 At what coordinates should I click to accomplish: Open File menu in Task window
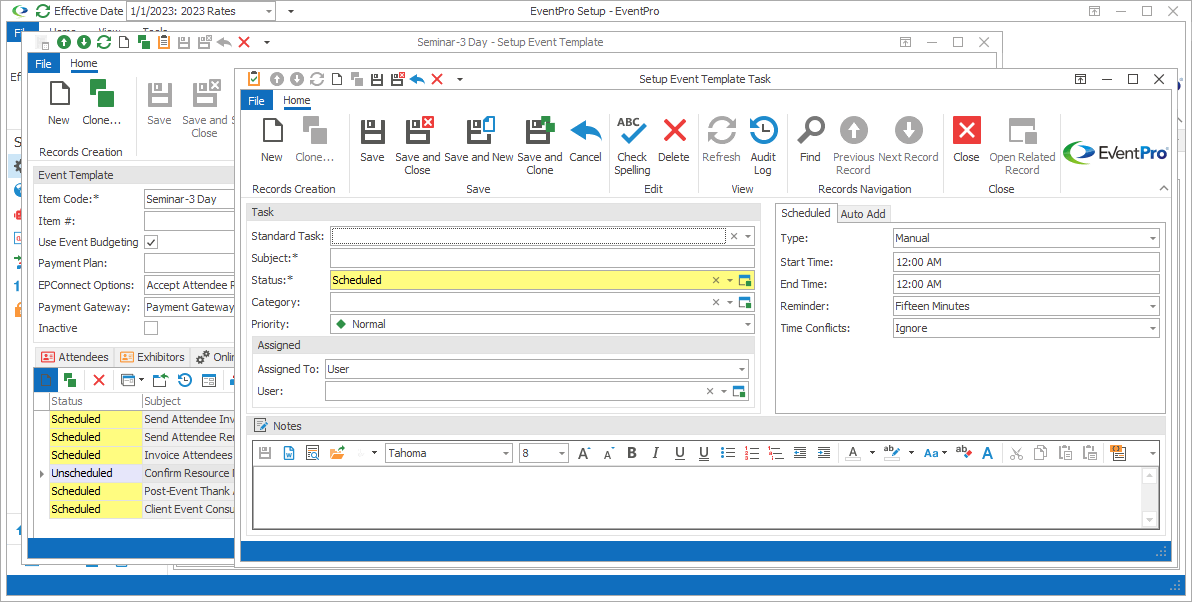coord(256,100)
